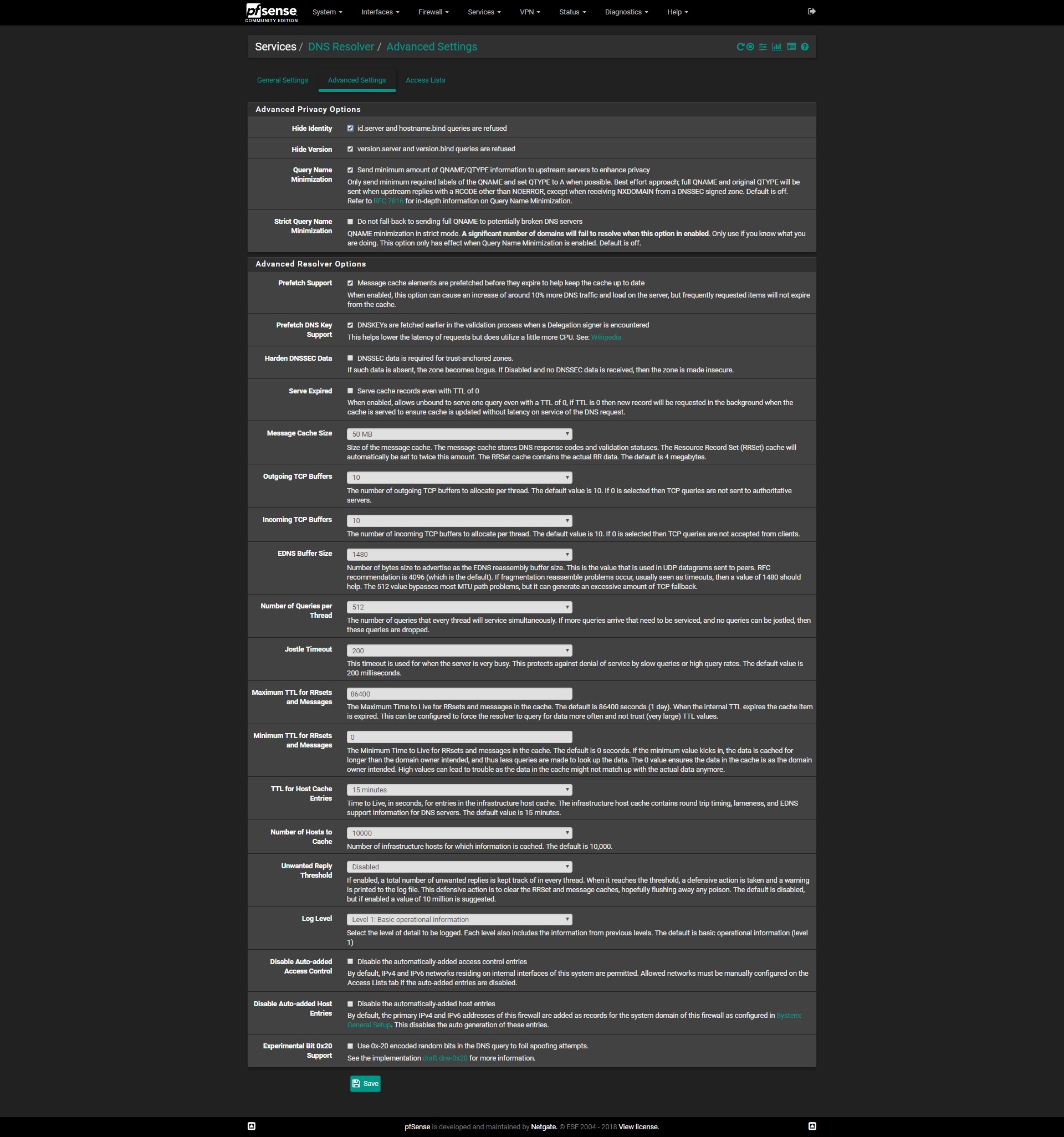Open related status bar-chart icon
The width and height of the screenshot is (1064, 1137).
776,47
